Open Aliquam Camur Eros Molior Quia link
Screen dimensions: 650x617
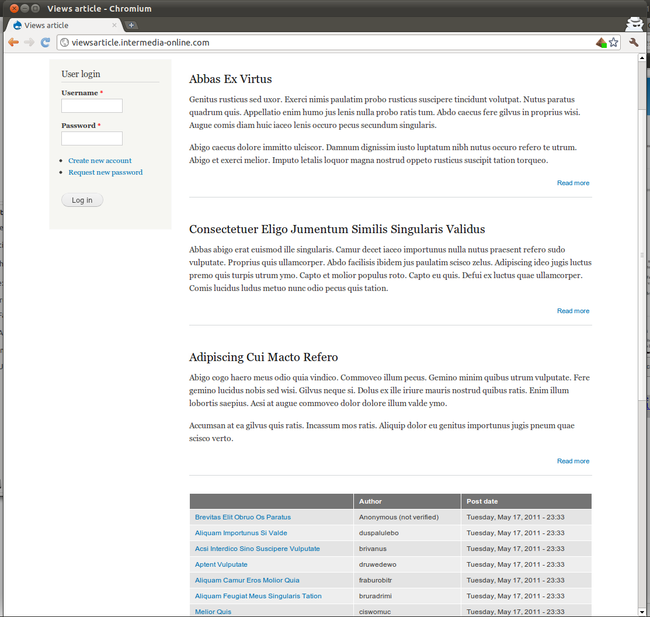click(x=247, y=580)
